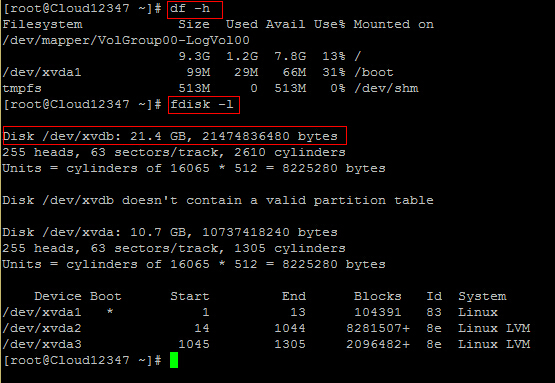Viewport: 555px width, 383px height.
Task: Click the '/boot' mount point
Action: pos(373,73)
